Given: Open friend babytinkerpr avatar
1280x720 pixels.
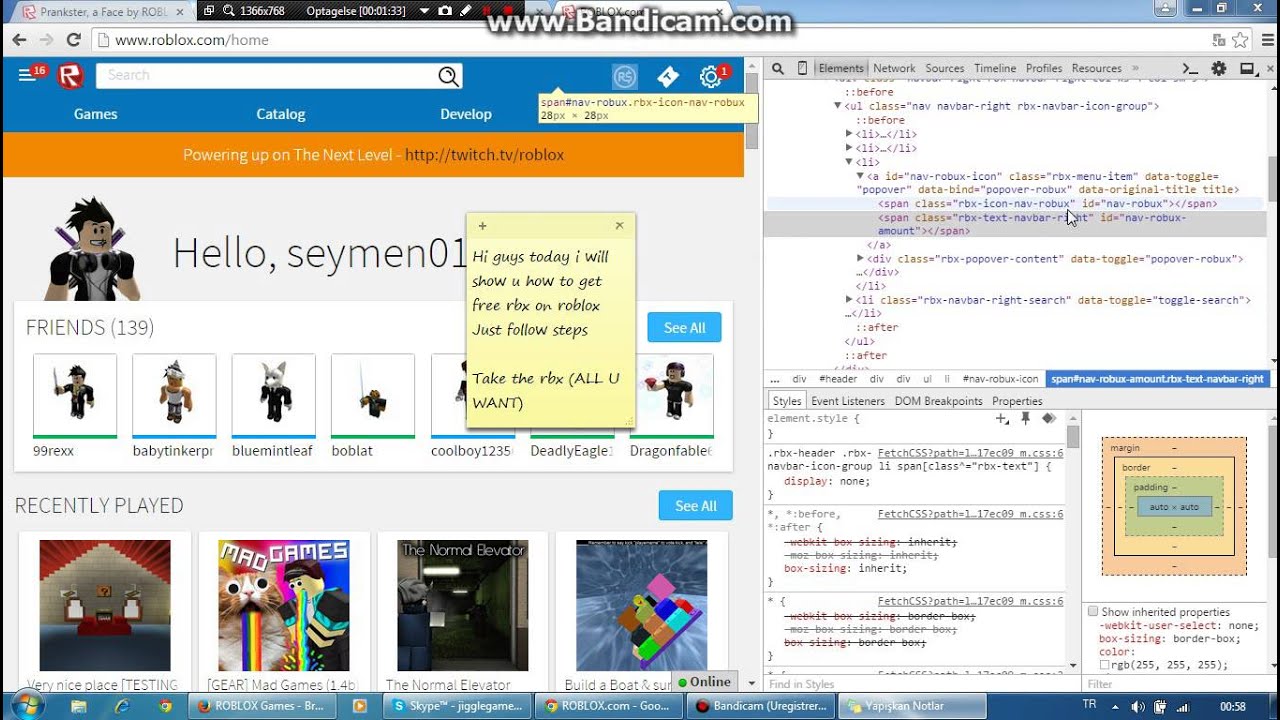Looking at the screenshot, I should point(174,396).
